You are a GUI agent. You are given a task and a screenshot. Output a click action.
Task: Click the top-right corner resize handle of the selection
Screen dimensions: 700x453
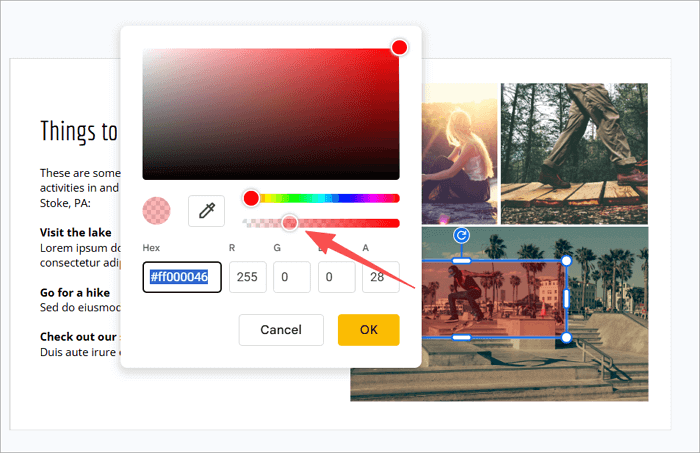pyautogui.click(x=566, y=261)
